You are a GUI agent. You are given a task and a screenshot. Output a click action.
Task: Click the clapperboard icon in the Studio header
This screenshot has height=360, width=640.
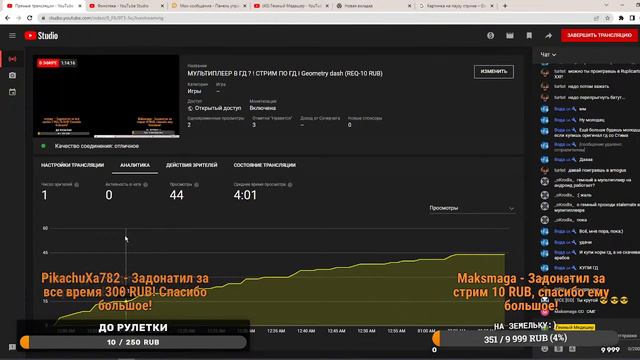pyautogui.click(x=510, y=36)
